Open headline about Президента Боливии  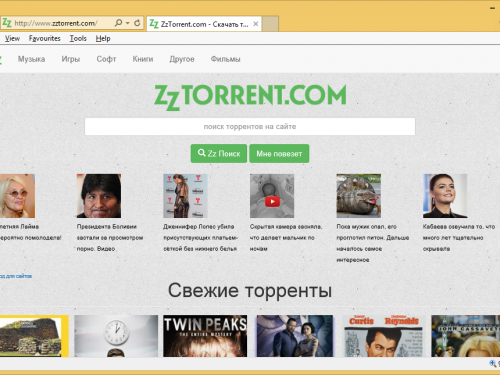(x=110, y=238)
